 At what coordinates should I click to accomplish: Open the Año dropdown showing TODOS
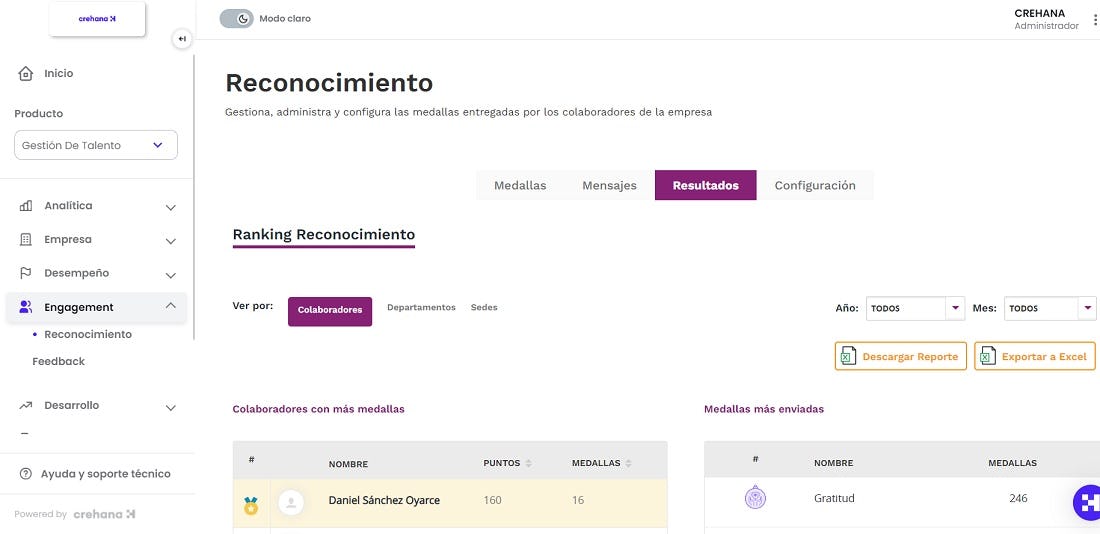(x=915, y=309)
